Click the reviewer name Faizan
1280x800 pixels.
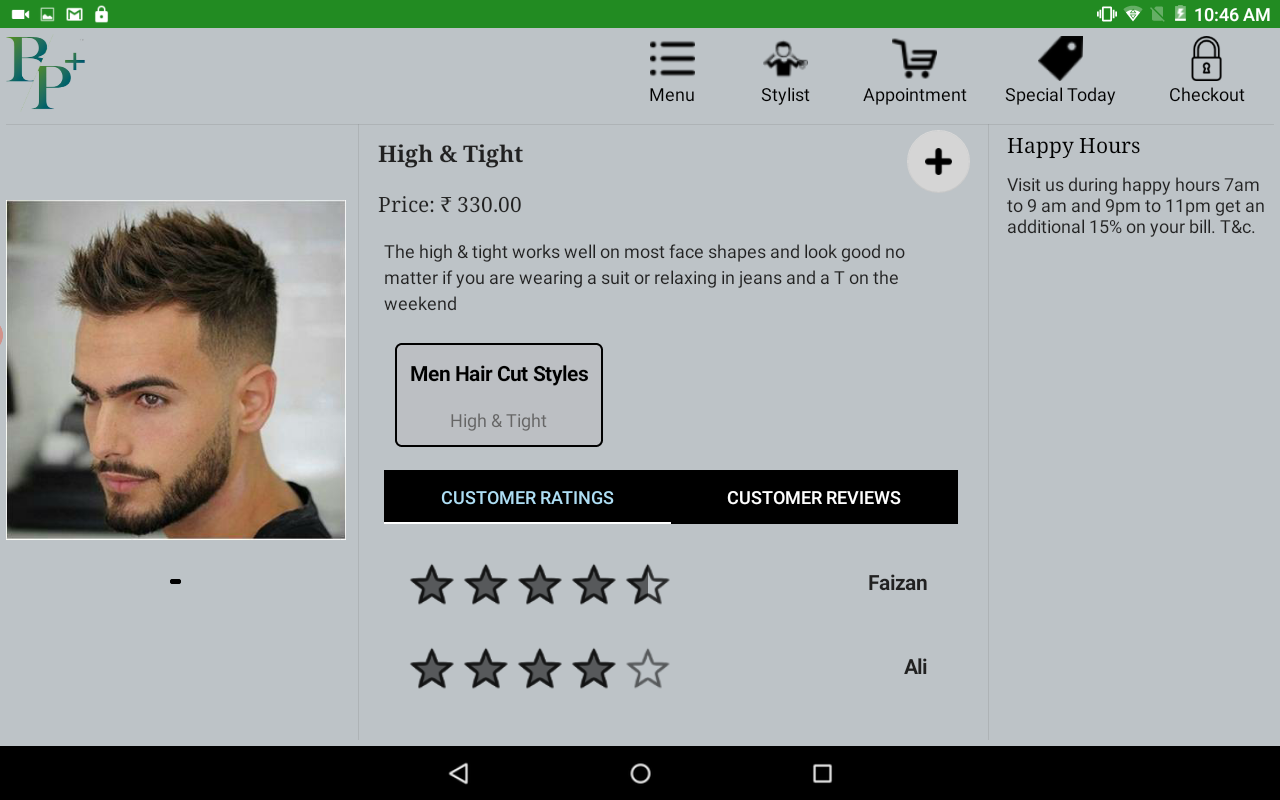click(897, 583)
